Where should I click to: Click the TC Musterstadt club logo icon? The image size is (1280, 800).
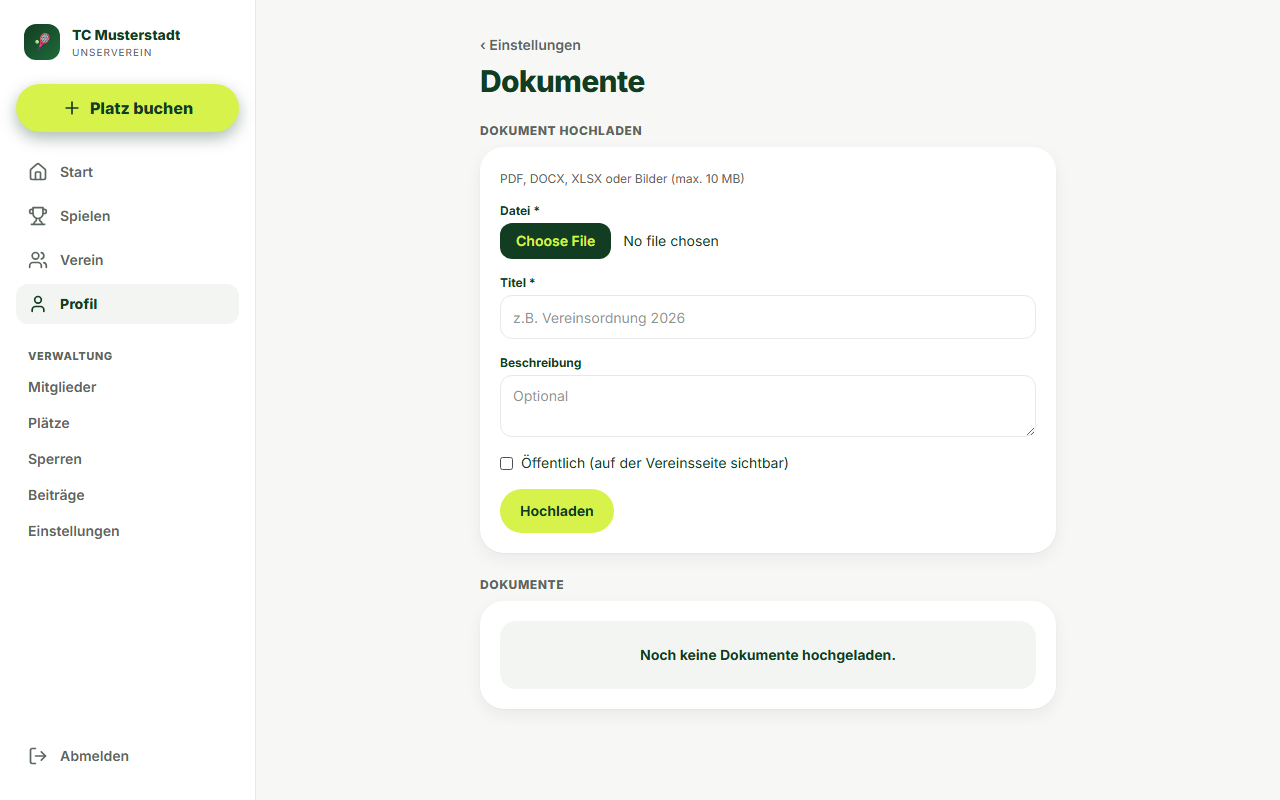(42, 42)
